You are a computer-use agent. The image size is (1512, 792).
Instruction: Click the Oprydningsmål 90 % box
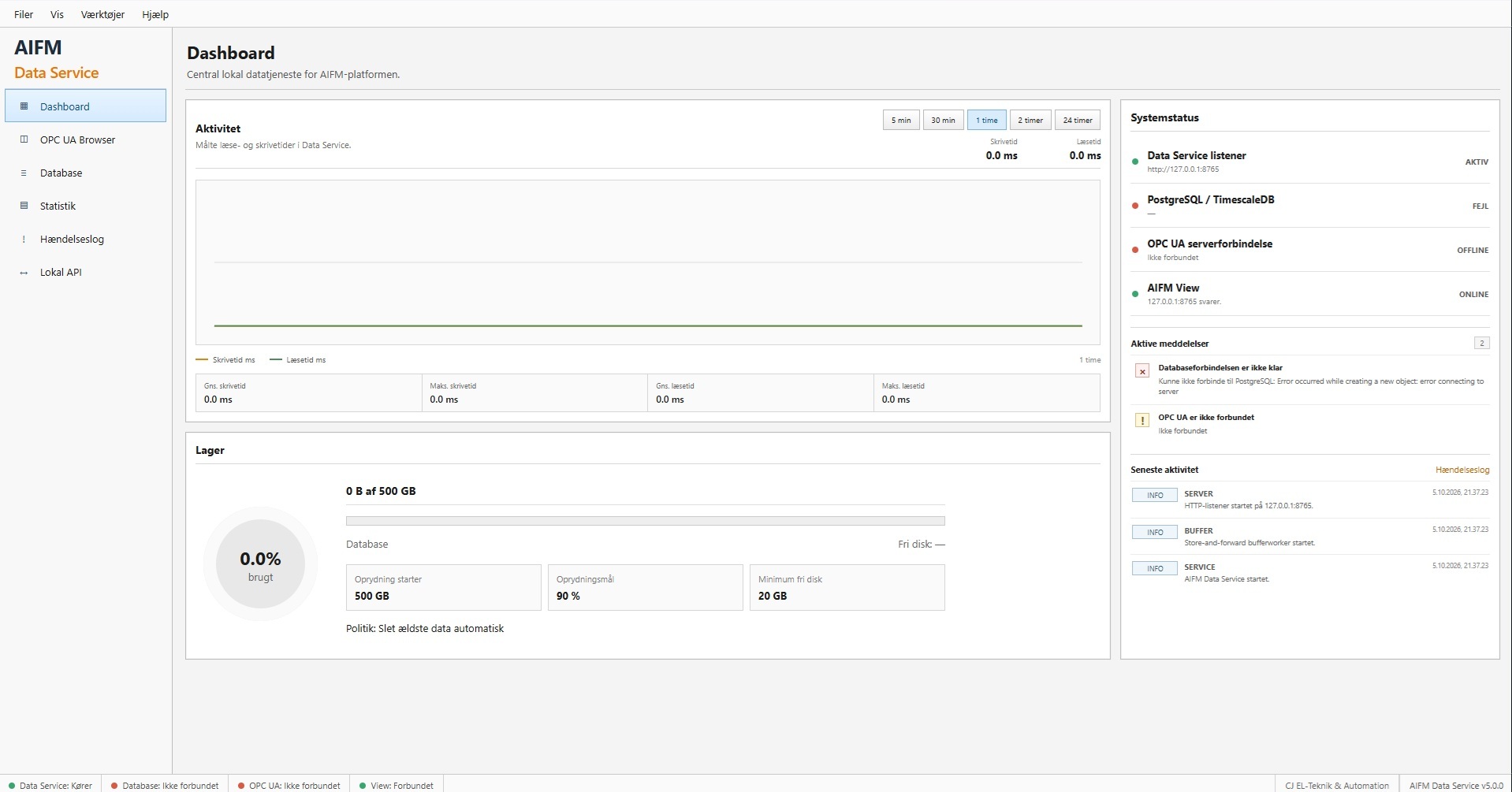pos(646,587)
